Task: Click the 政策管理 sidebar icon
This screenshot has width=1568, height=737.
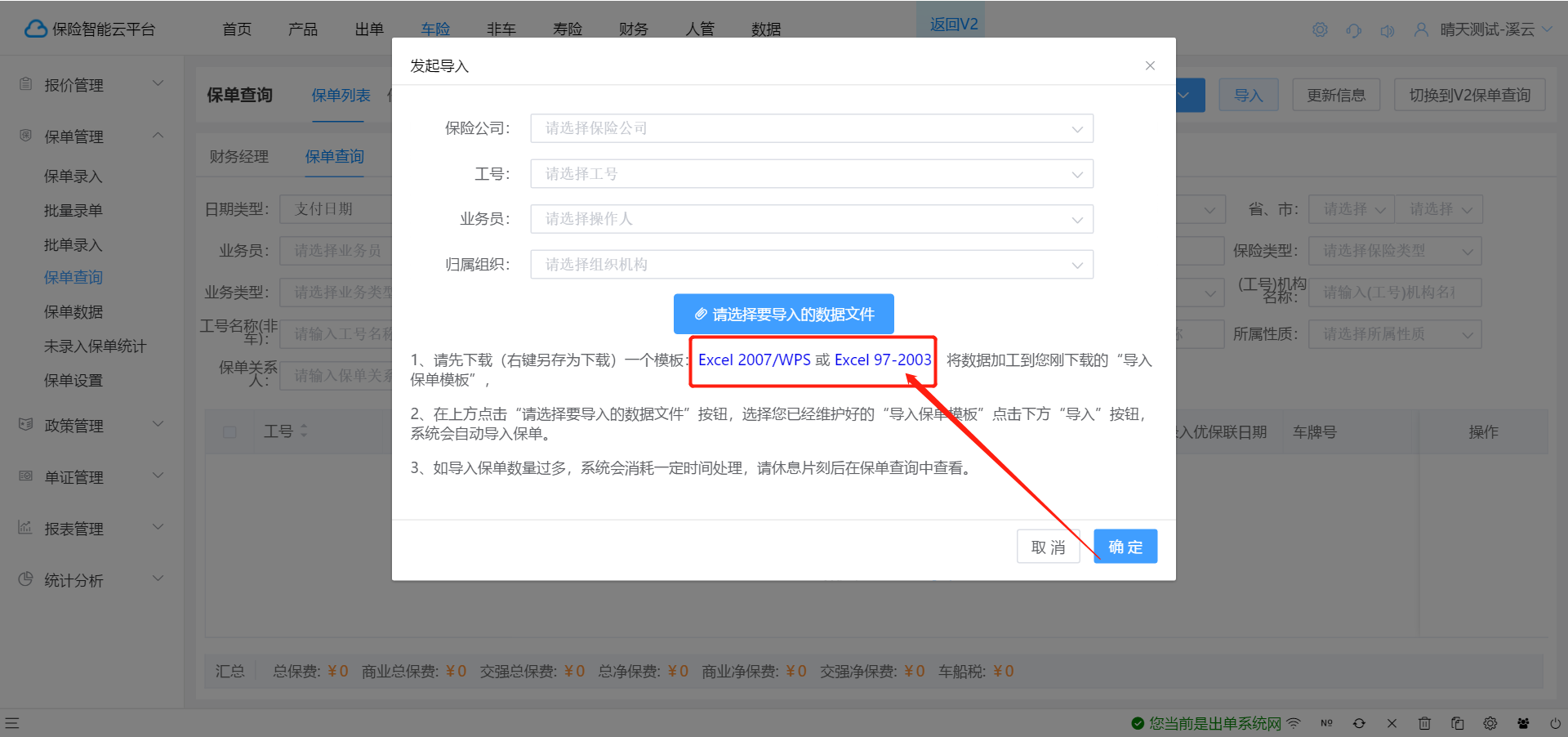Action: (x=25, y=424)
